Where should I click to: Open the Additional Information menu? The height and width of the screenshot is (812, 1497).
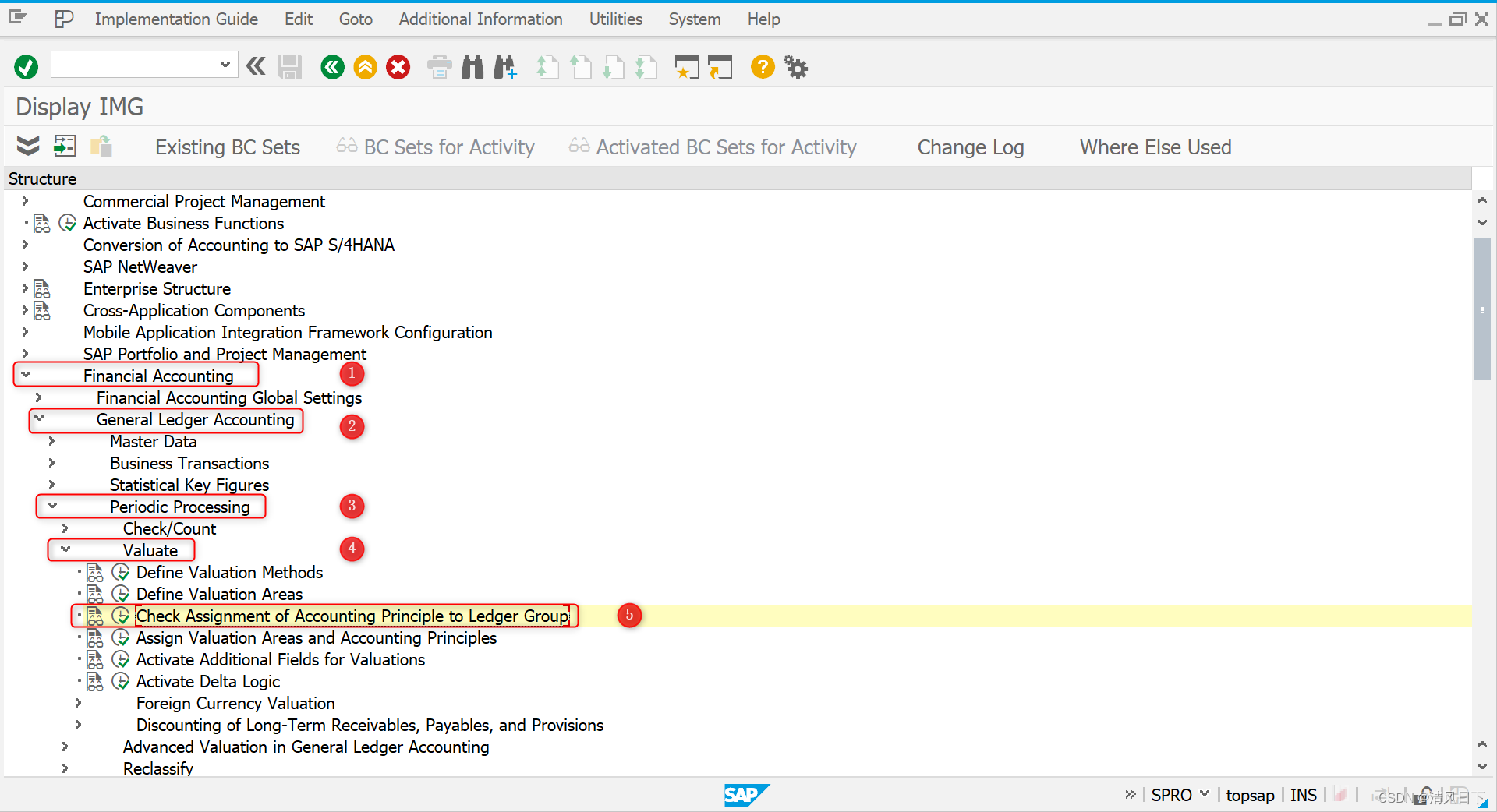pos(480,19)
